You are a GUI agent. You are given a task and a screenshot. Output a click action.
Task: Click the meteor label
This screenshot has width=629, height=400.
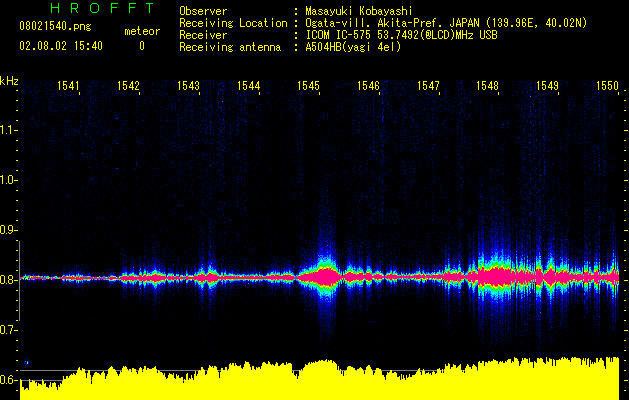[x=142, y=31]
